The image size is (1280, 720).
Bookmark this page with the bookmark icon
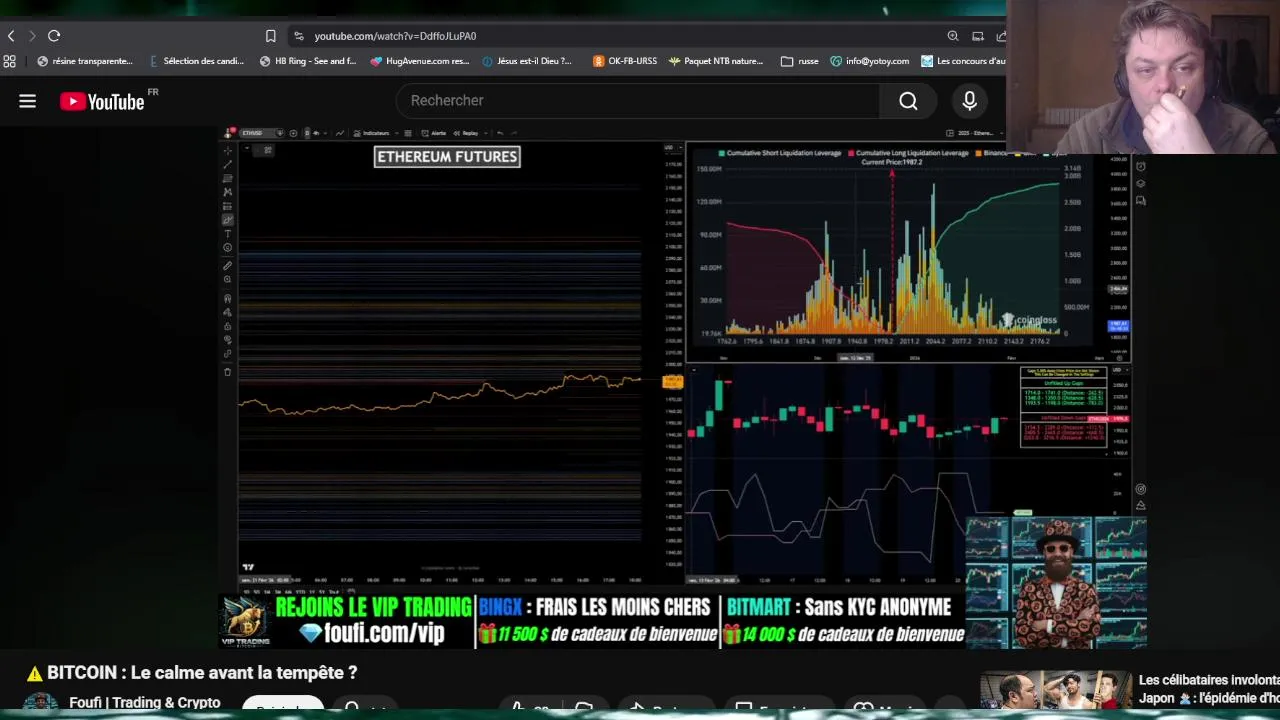pyautogui.click(x=271, y=36)
